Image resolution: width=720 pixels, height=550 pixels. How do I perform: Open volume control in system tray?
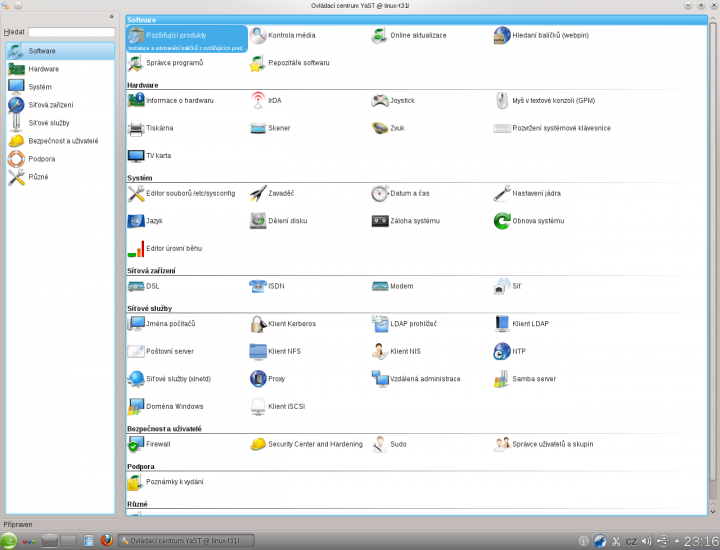pyautogui.click(x=646, y=541)
